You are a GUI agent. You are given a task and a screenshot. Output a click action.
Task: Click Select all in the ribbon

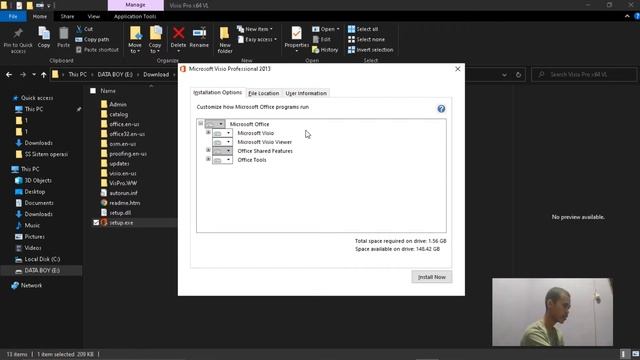tap(363, 29)
